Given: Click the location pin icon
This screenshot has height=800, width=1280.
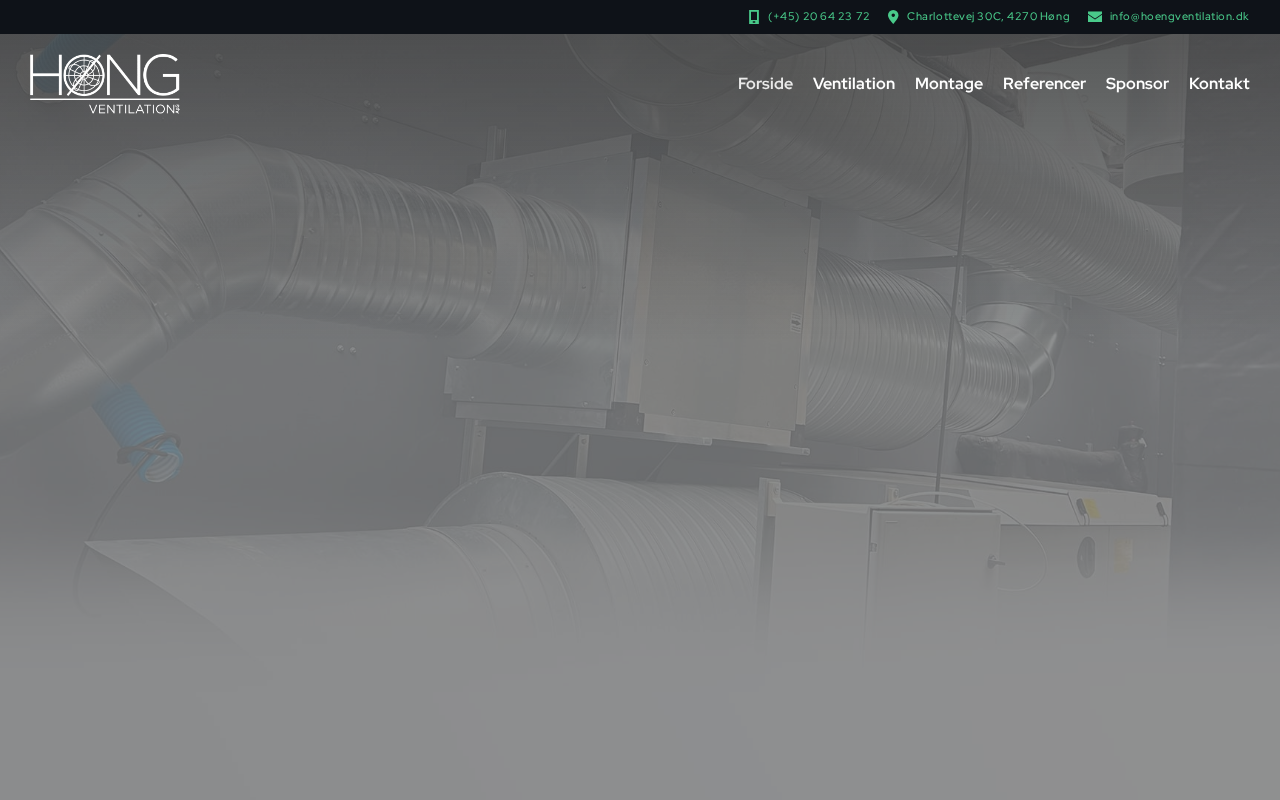Looking at the screenshot, I should [x=893, y=17].
